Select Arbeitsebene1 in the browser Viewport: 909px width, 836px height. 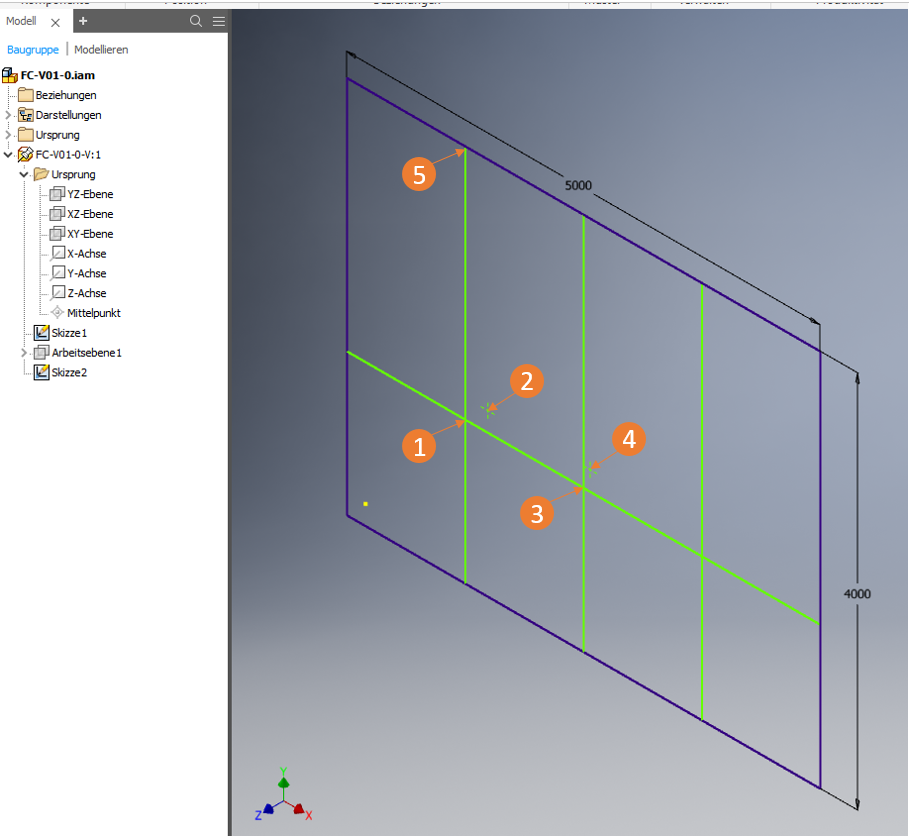tap(86, 352)
